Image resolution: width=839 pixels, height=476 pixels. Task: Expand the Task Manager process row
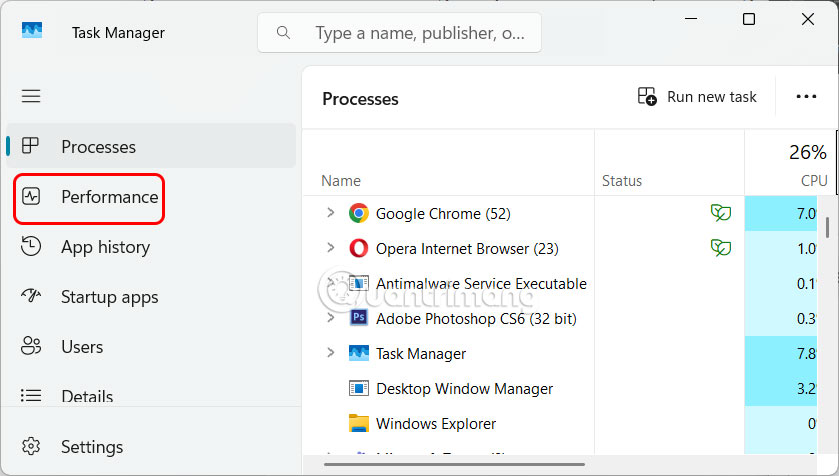[x=331, y=353]
